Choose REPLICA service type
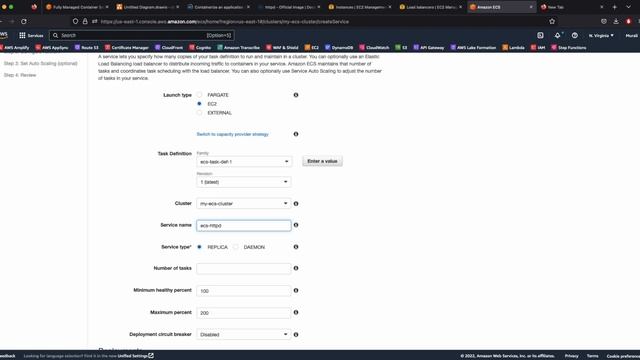The height and width of the screenshot is (360, 640). [x=199, y=247]
